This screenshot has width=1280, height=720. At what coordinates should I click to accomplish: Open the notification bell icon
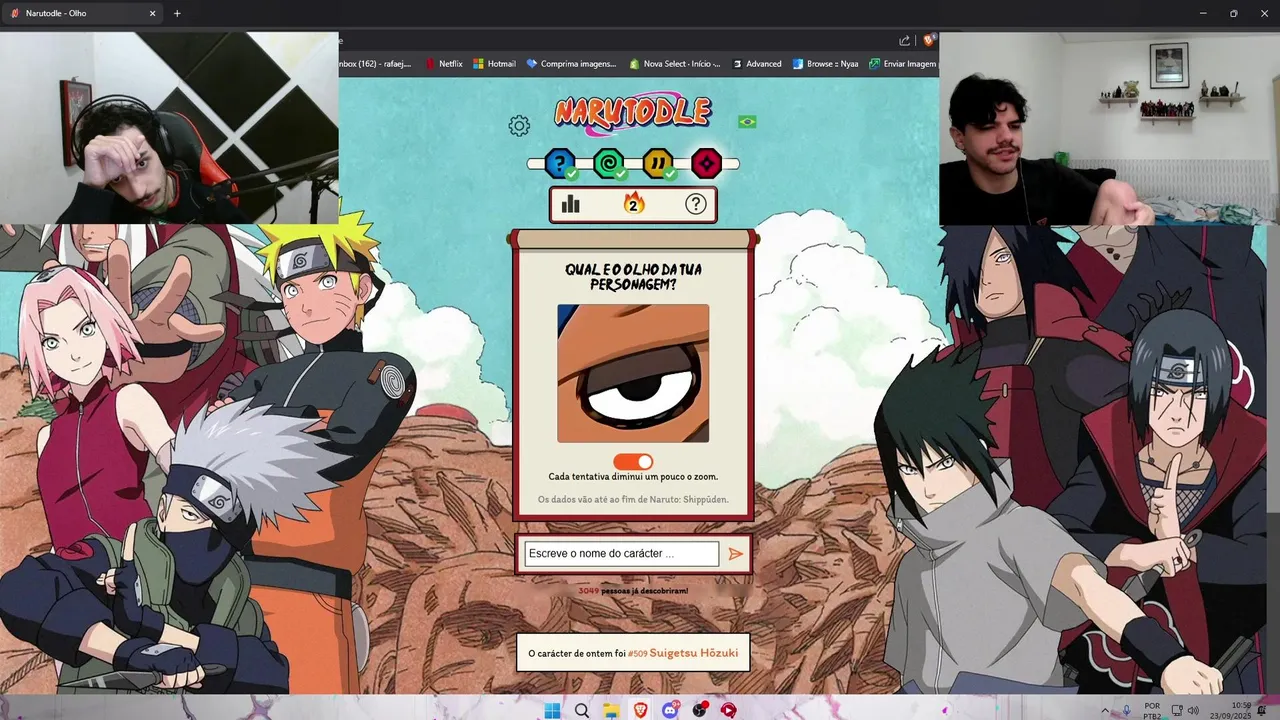(1262, 710)
